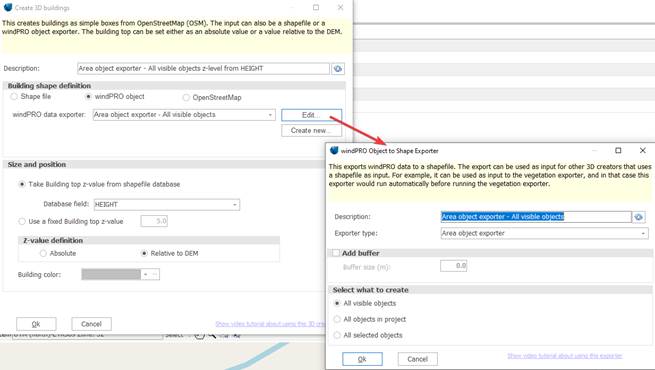The width and height of the screenshot is (655, 370).
Task: Click the fixed Building top z-value field
Action: pos(154,221)
